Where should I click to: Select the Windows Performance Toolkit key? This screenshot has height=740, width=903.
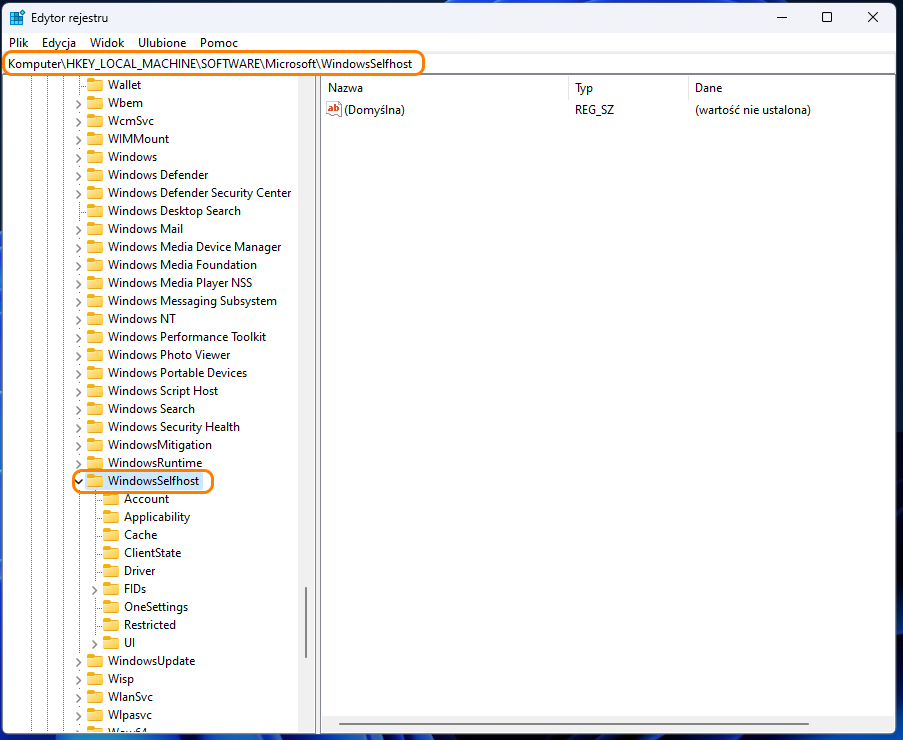(x=187, y=336)
